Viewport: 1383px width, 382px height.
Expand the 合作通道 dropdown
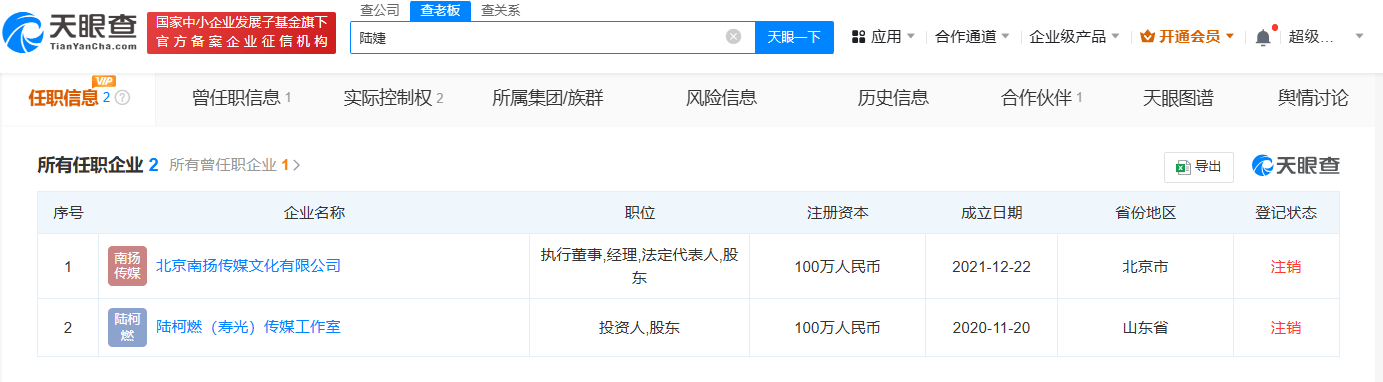point(972,37)
